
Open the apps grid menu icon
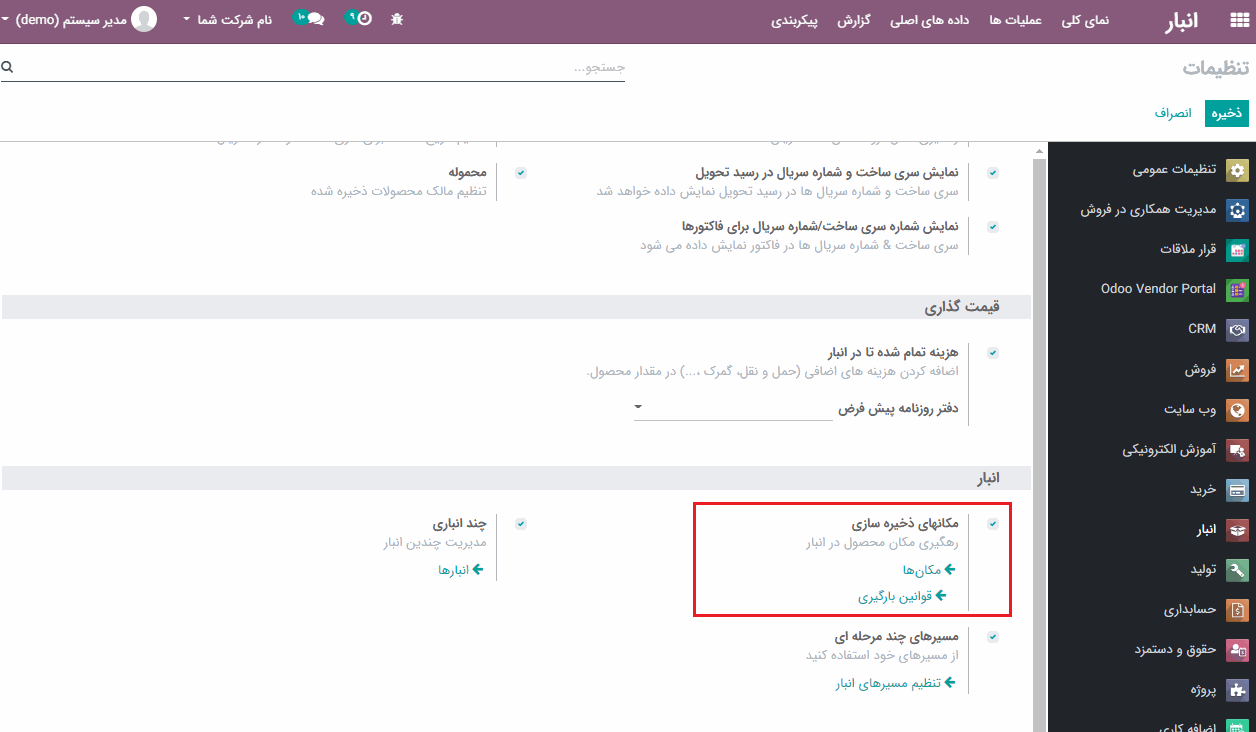click(1240, 20)
